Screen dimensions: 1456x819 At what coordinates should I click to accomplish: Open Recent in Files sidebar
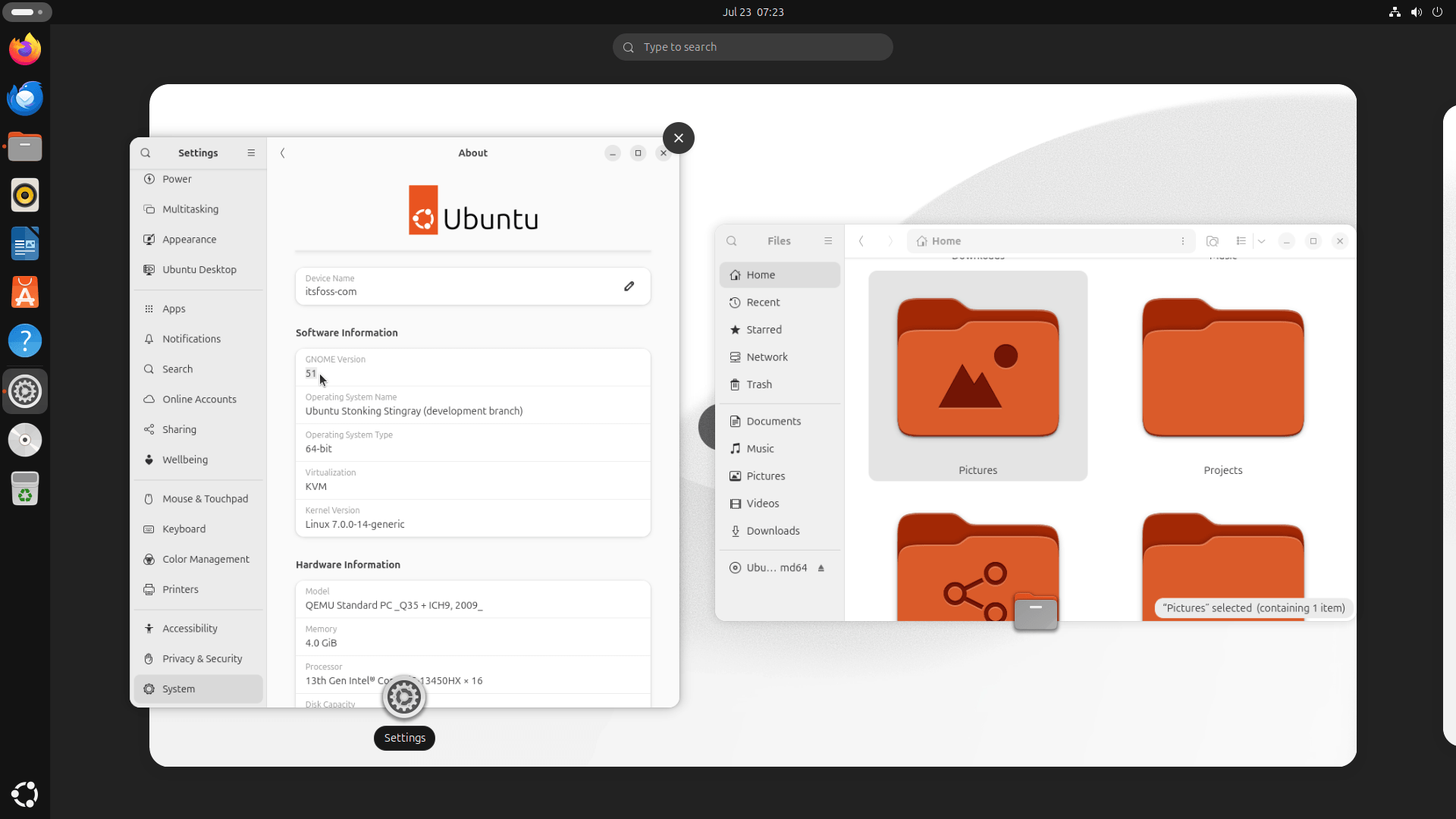[780, 303]
